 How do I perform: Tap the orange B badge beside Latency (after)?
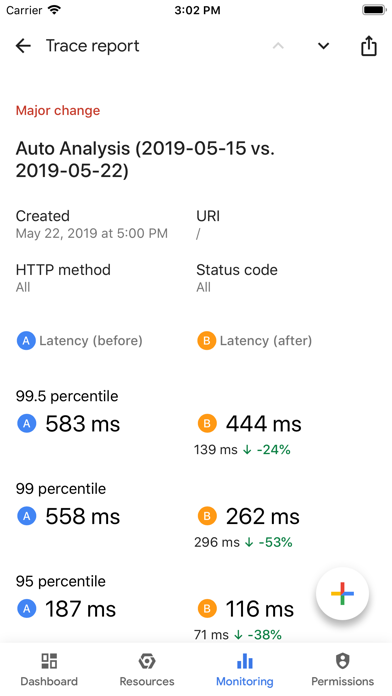tap(206, 340)
